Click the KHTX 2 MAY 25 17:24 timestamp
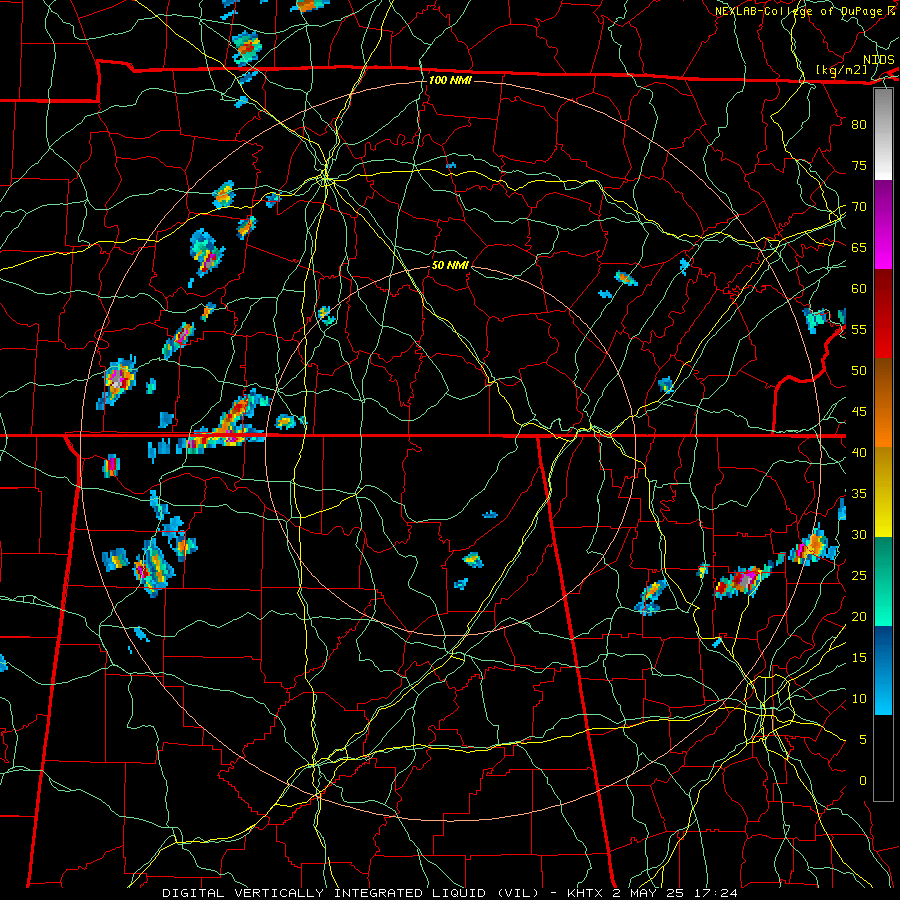Image resolution: width=900 pixels, height=900 pixels. (x=652, y=893)
